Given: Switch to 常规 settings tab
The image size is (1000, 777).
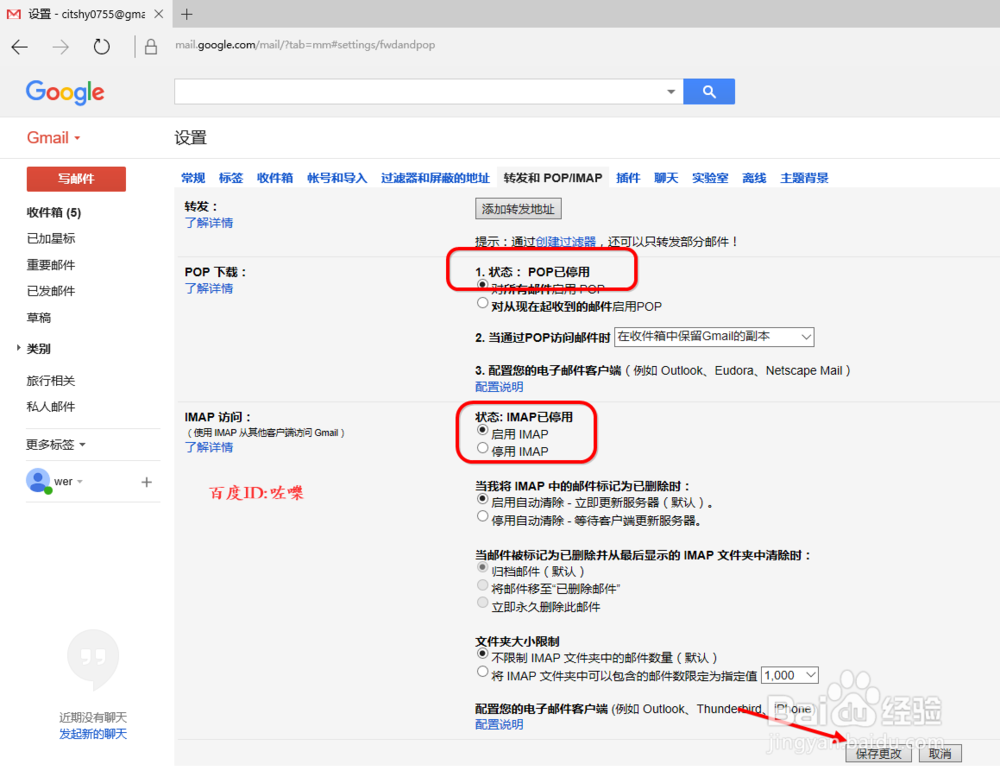Looking at the screenshot, I should click(x=193, y=178).
